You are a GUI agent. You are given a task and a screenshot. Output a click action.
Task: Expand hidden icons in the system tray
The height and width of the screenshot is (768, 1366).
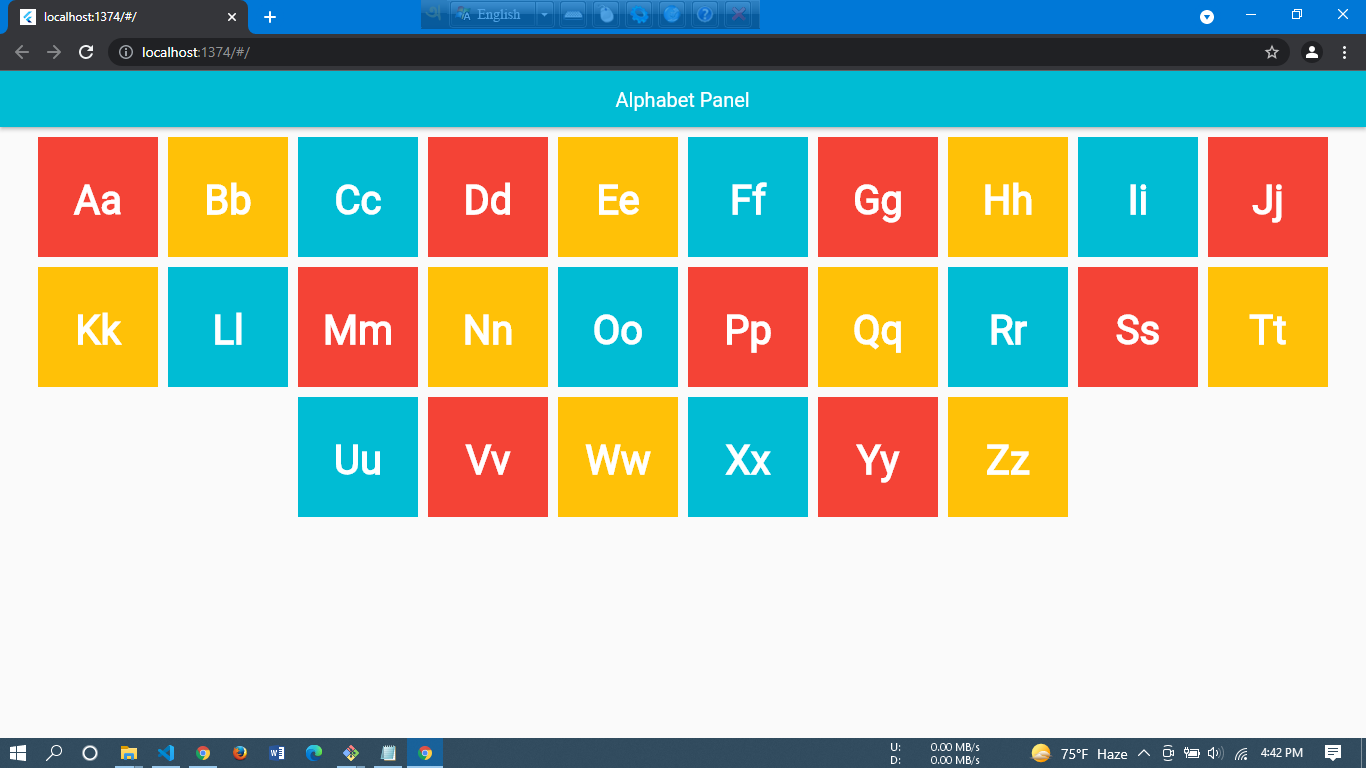1144,754
